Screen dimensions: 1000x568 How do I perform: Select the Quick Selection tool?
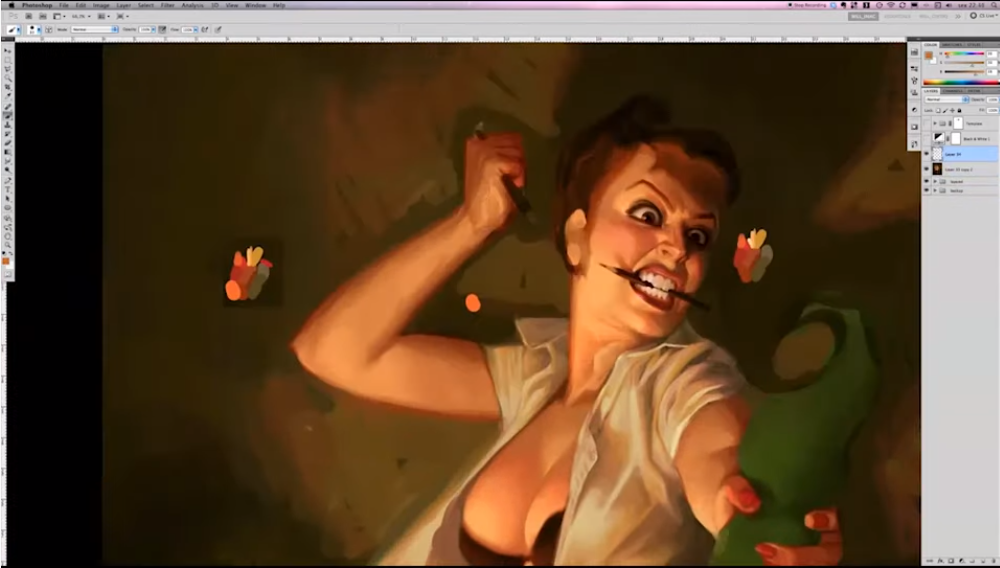click(8, 78)
